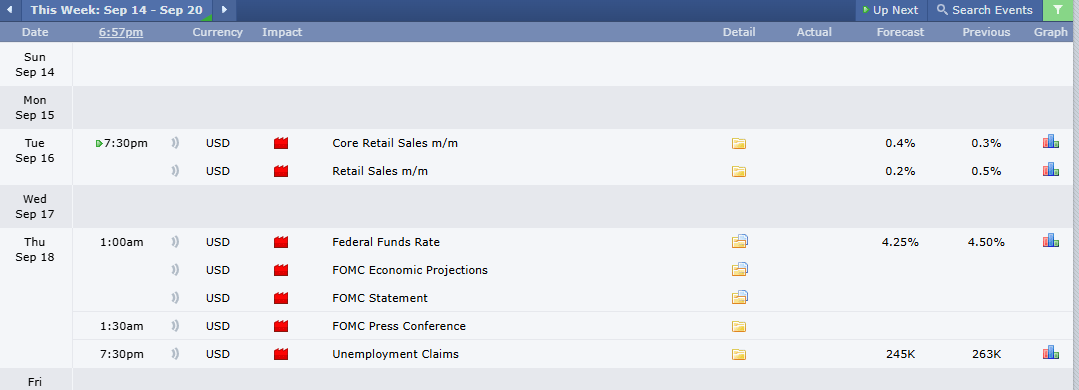Screen dimensions: 1079x390
Task: Open detail folder for FOMC Statement
Action: coord(740,297)
